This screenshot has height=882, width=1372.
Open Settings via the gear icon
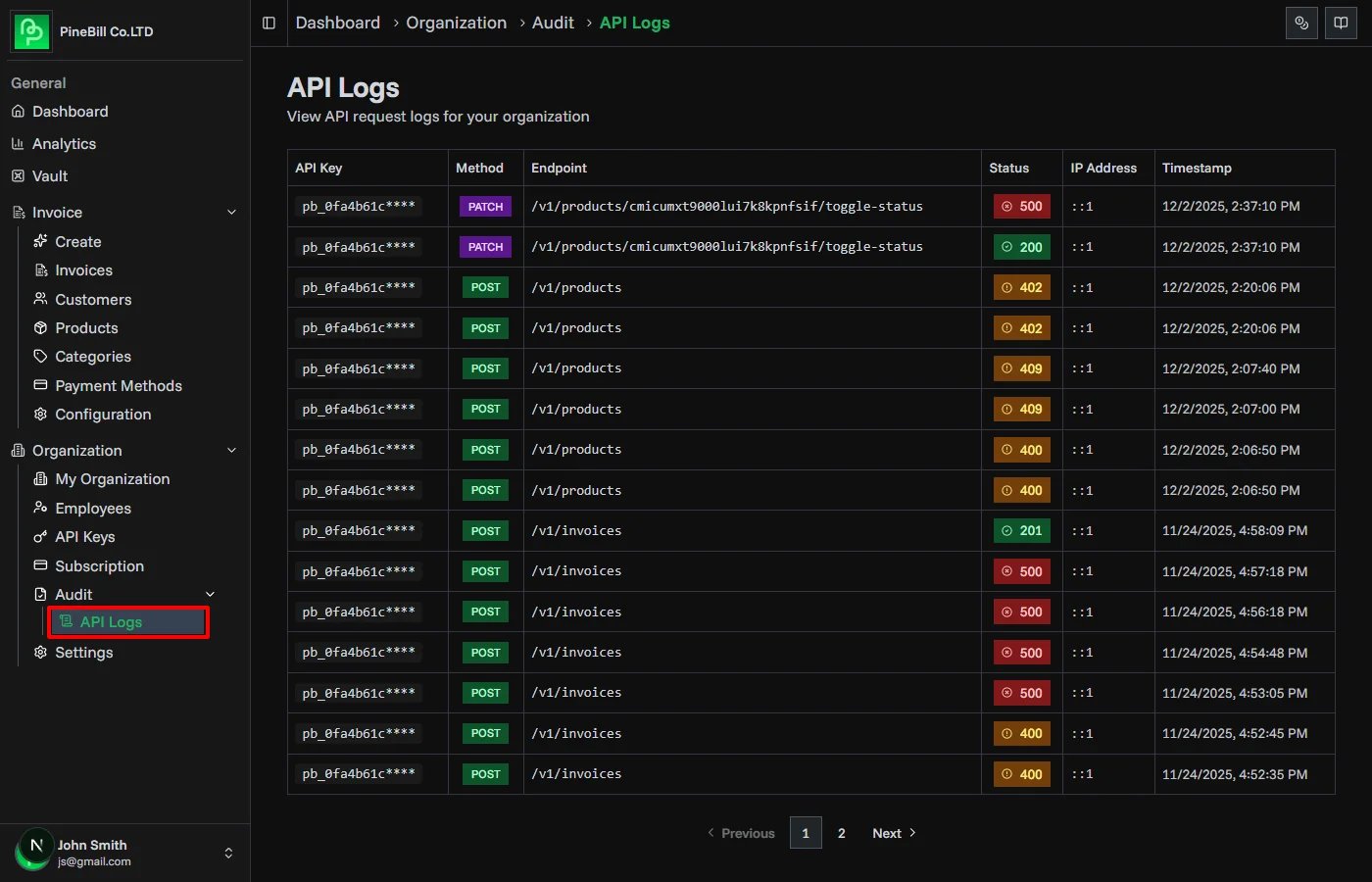41,652
